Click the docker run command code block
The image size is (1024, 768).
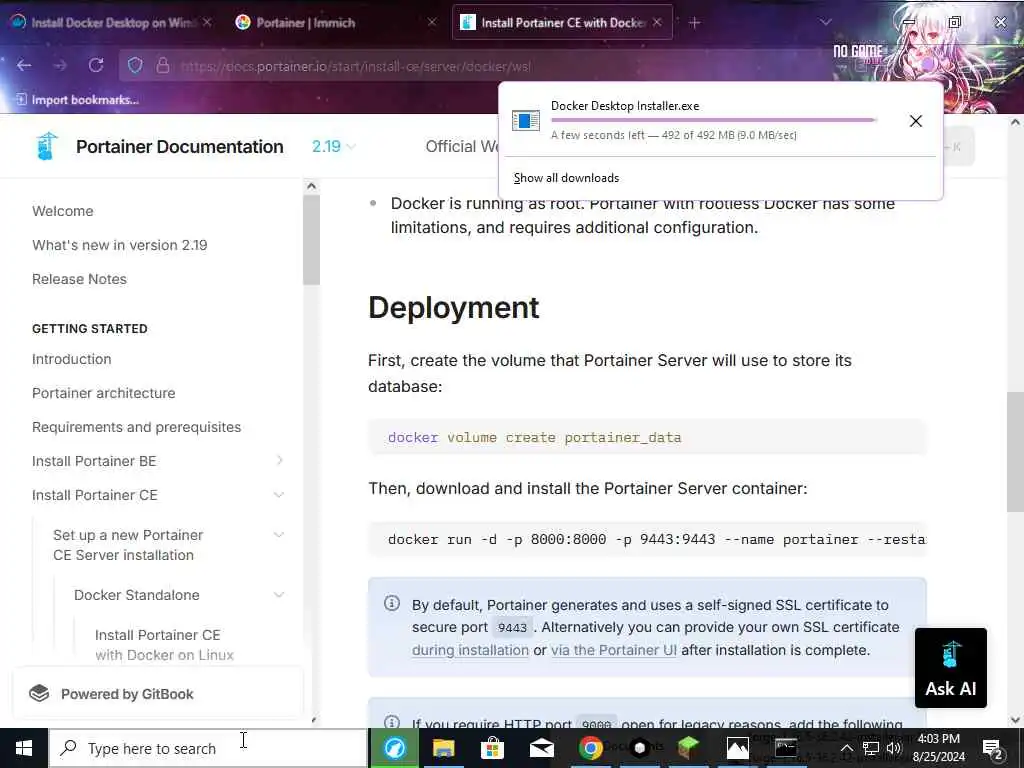click(x=647, y=539)
